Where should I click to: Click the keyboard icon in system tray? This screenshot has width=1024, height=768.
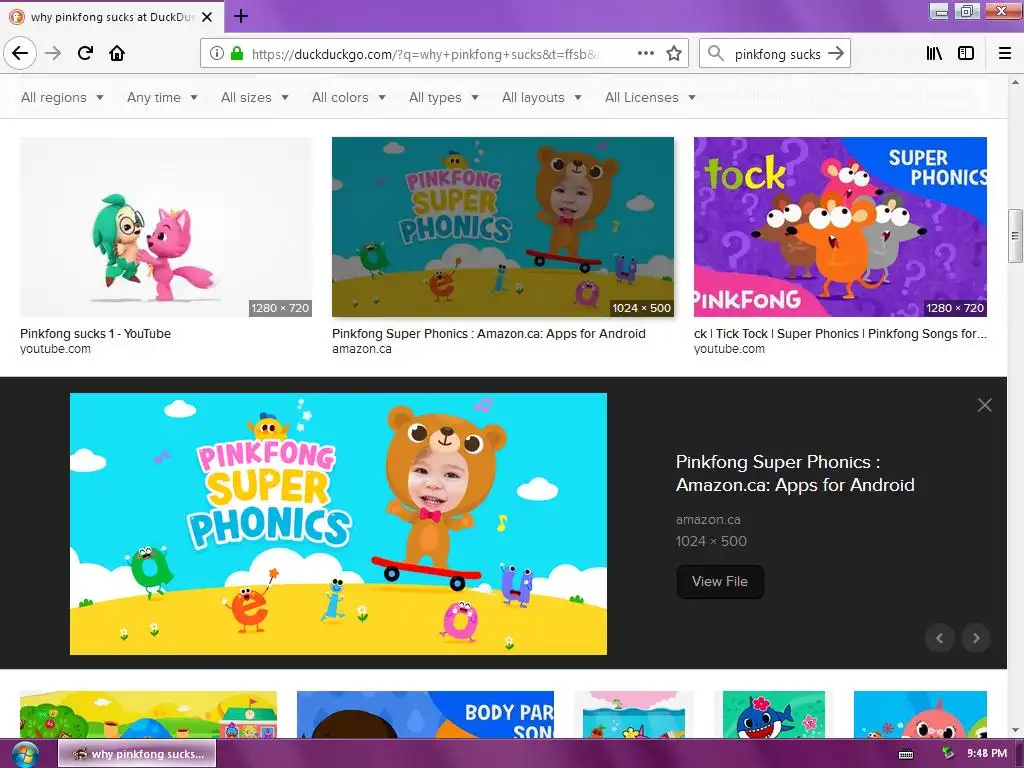906,754
